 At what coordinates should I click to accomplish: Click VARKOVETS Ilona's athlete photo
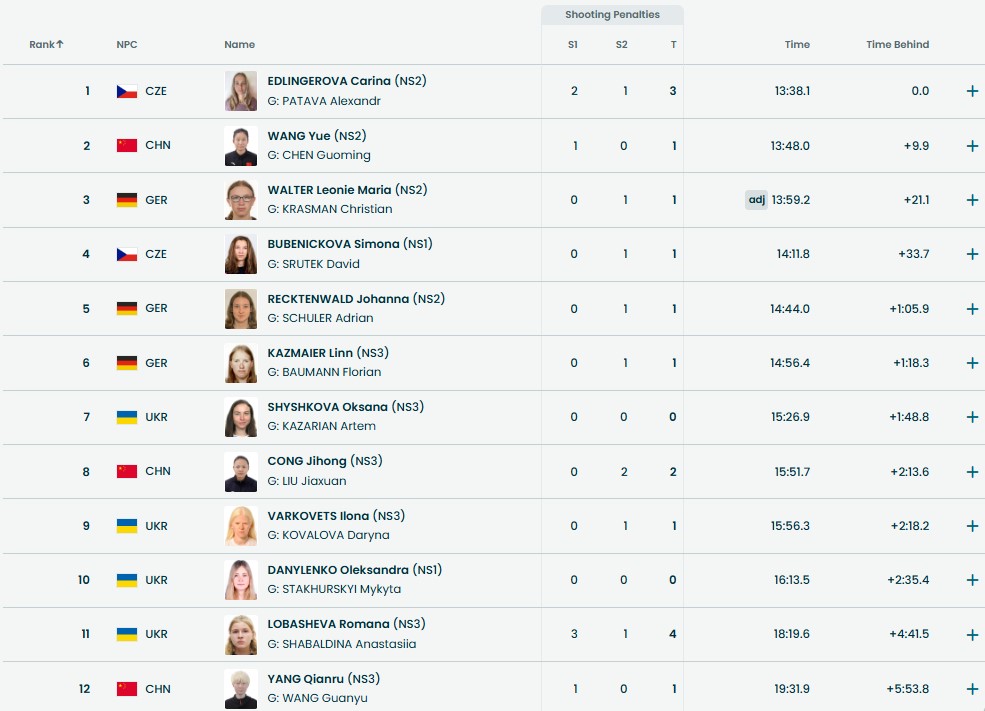pyautogui.click(x=241, y=526)
